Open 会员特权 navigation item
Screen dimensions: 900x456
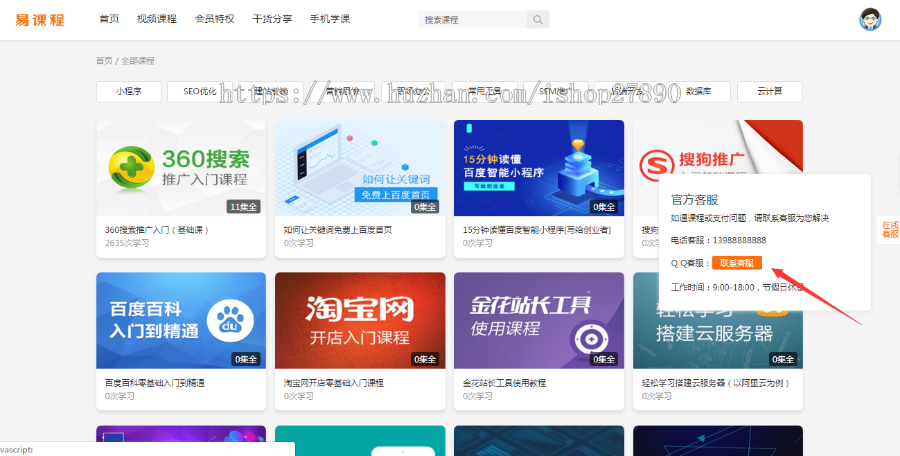click(x=215, y=19)
